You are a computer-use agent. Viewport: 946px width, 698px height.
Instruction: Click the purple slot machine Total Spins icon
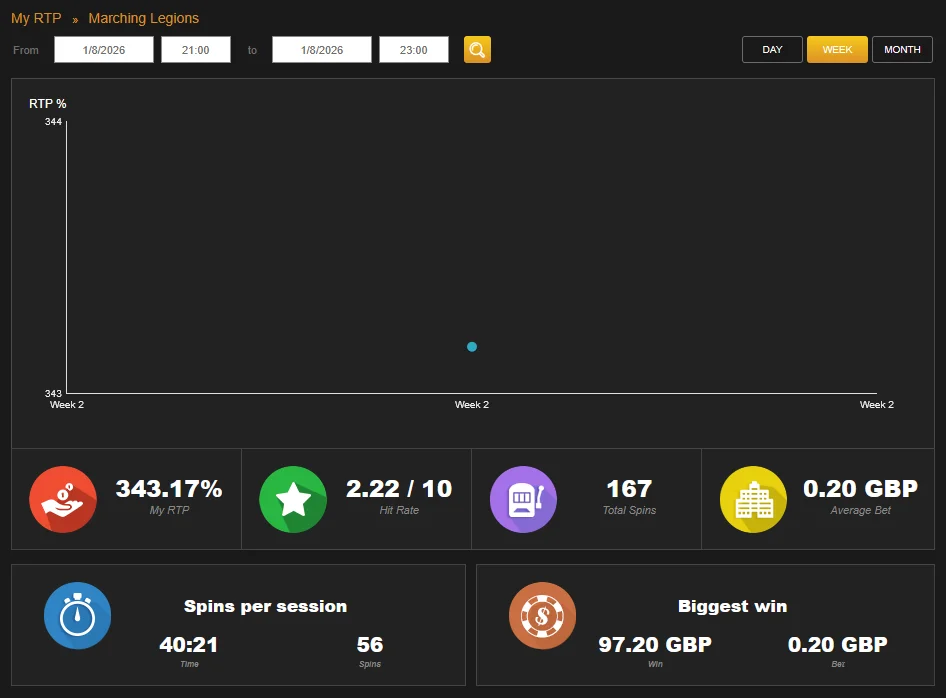click(523, 499)
